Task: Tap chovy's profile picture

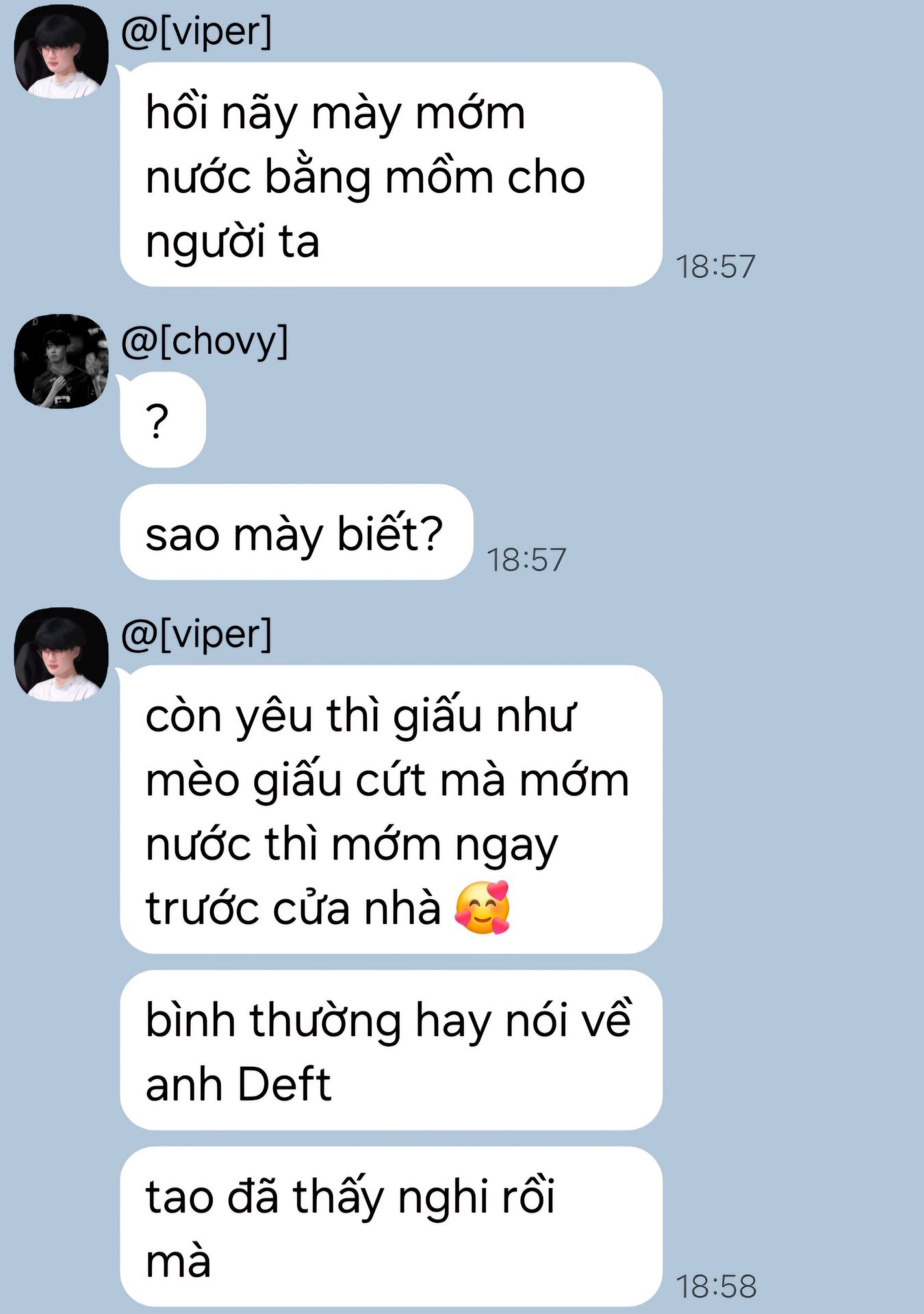Action: pos(61,361)
